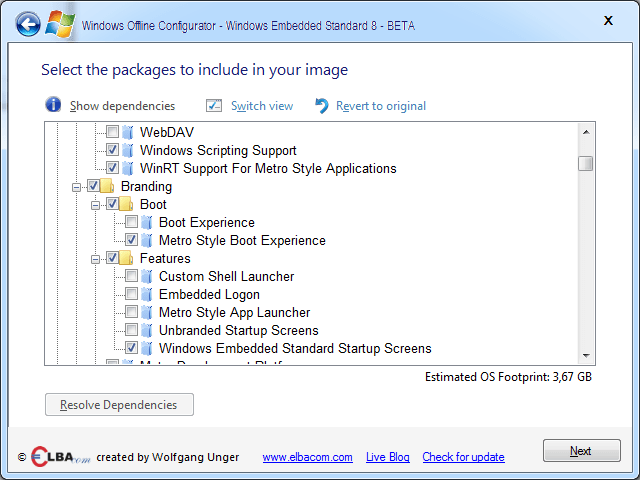640x480 pixels.
Task: Enable the Embedded Logon checkbox
Action: click(x=131, y=293)
